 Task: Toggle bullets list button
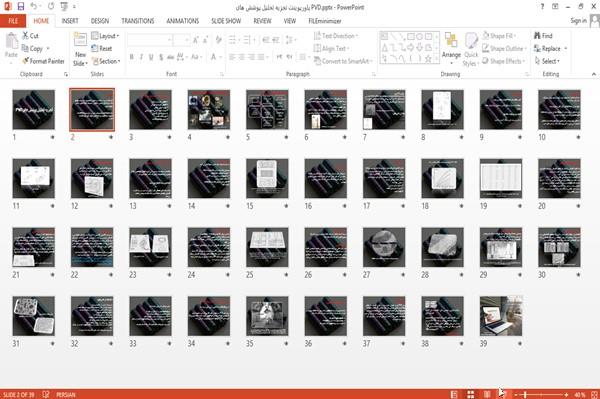(x=232, y=39)
